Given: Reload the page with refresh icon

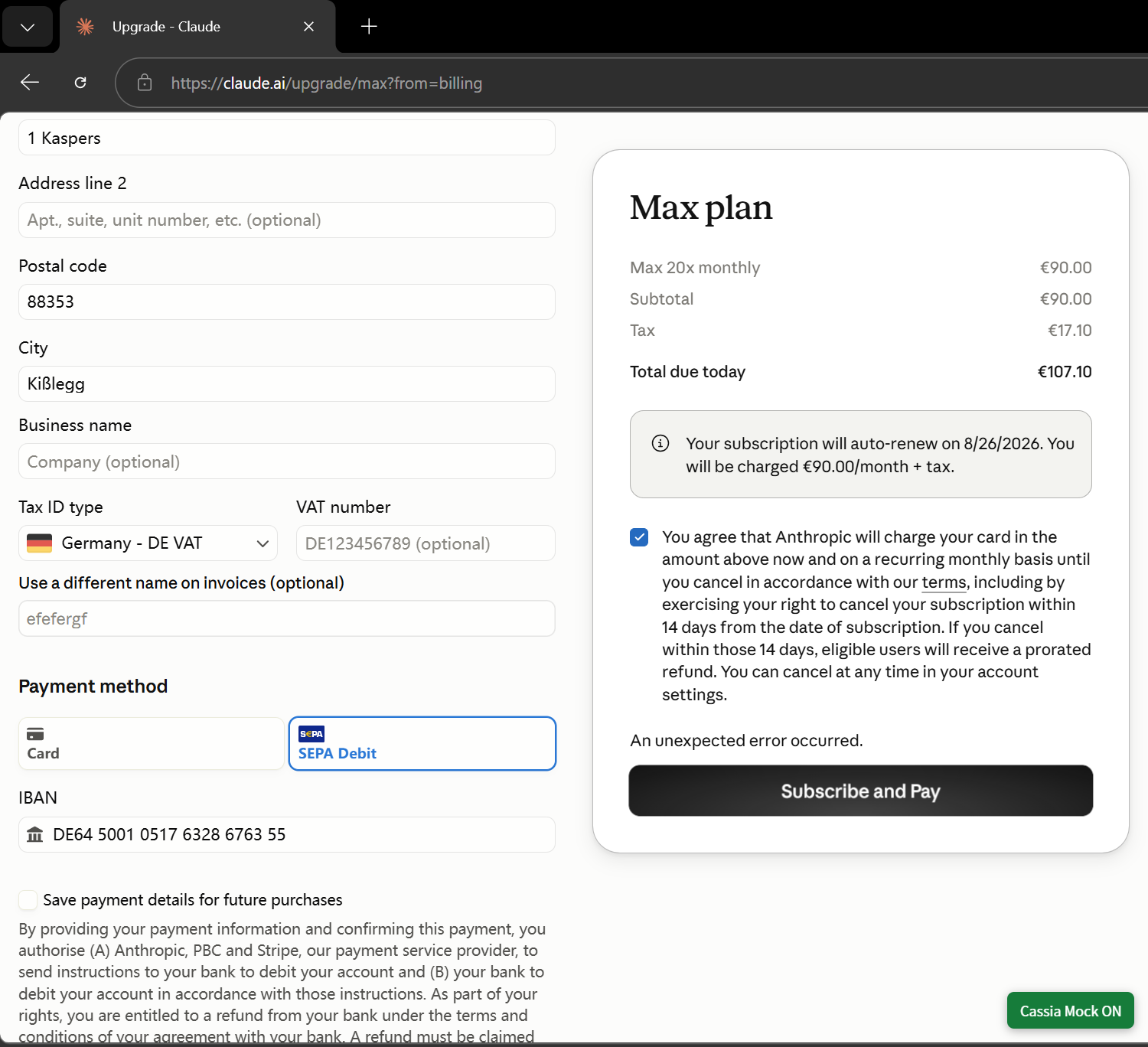Looking at the screenshot, I should [80, 83].
